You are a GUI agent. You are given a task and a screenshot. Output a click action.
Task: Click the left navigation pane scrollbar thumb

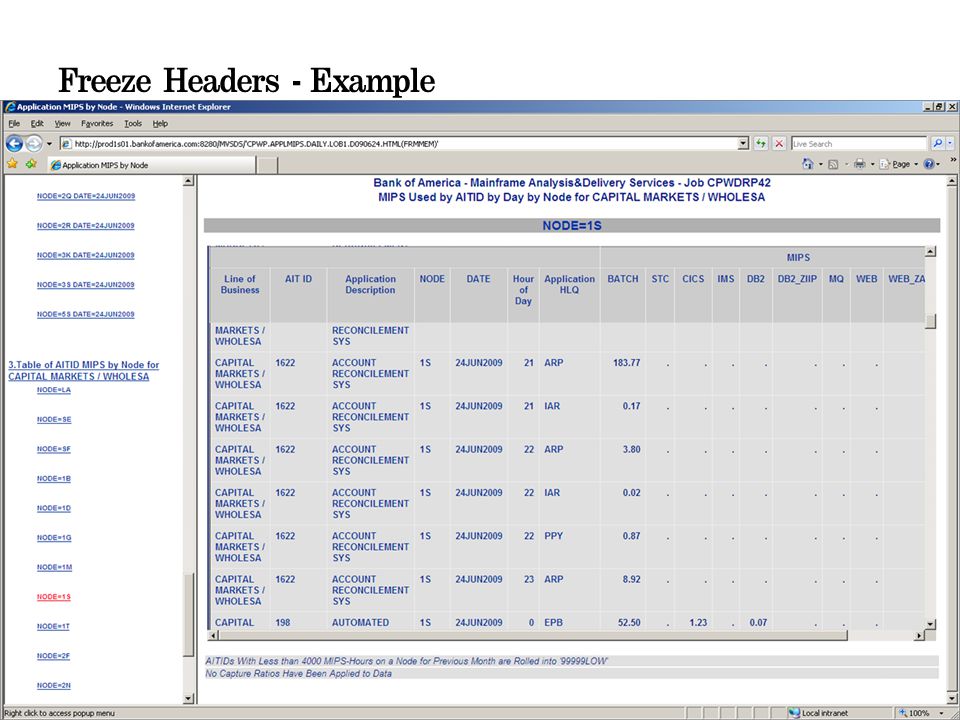point(189,615)
